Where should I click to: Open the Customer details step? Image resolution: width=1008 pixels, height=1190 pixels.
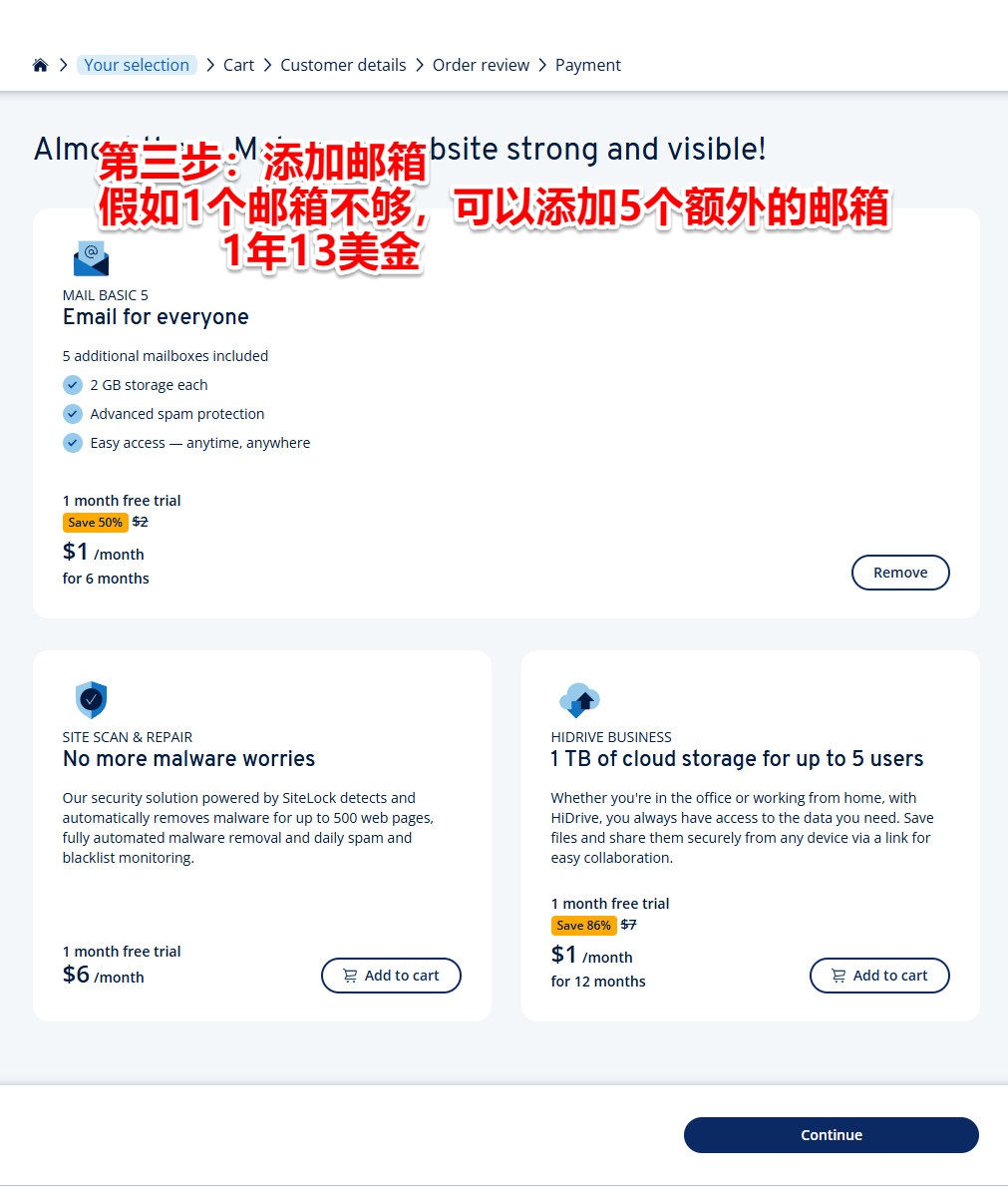(343, 65)
